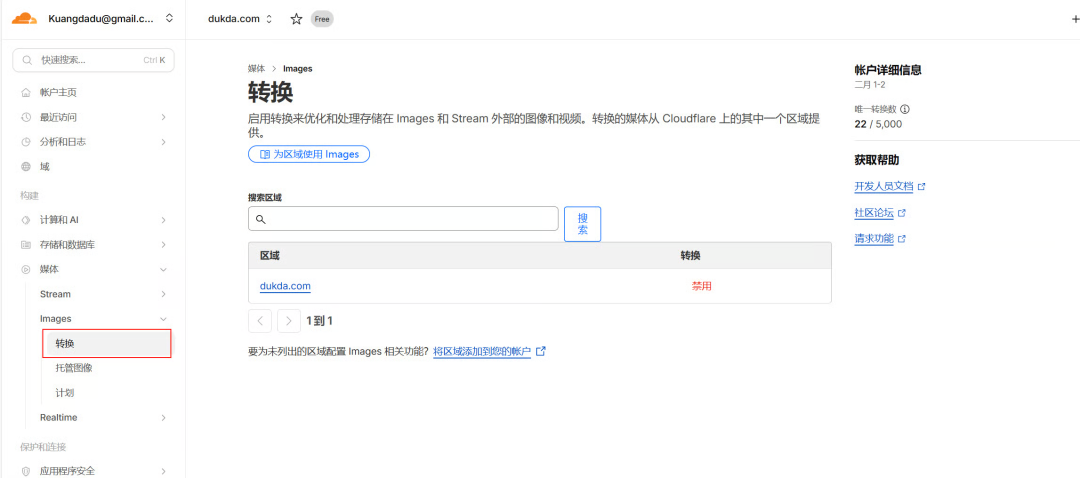Expand the 最近访问 chevron

[163, 117]
